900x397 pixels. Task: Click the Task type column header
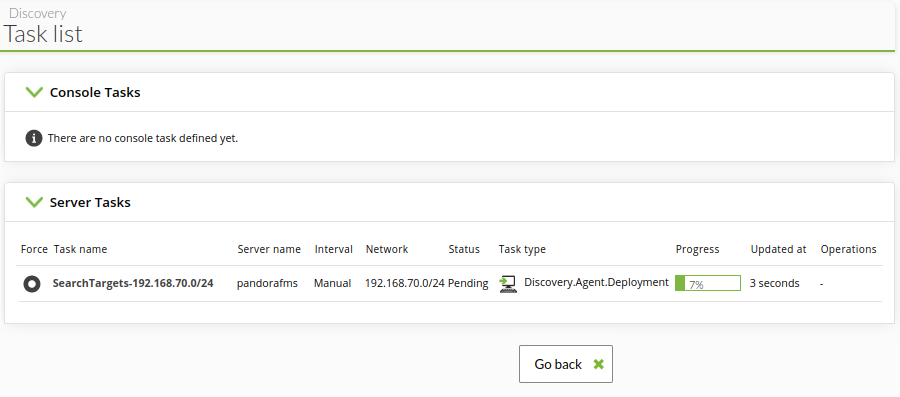pyautogui.click(x=522, y=249)
